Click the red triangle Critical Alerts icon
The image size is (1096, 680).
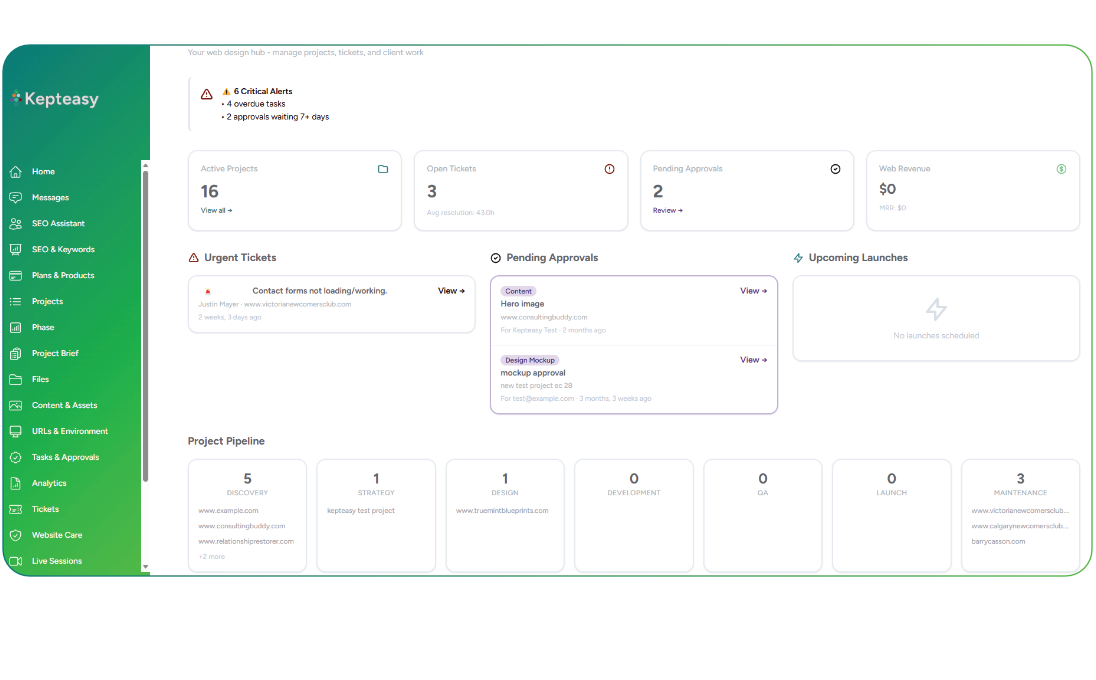(x=207, y=94)
